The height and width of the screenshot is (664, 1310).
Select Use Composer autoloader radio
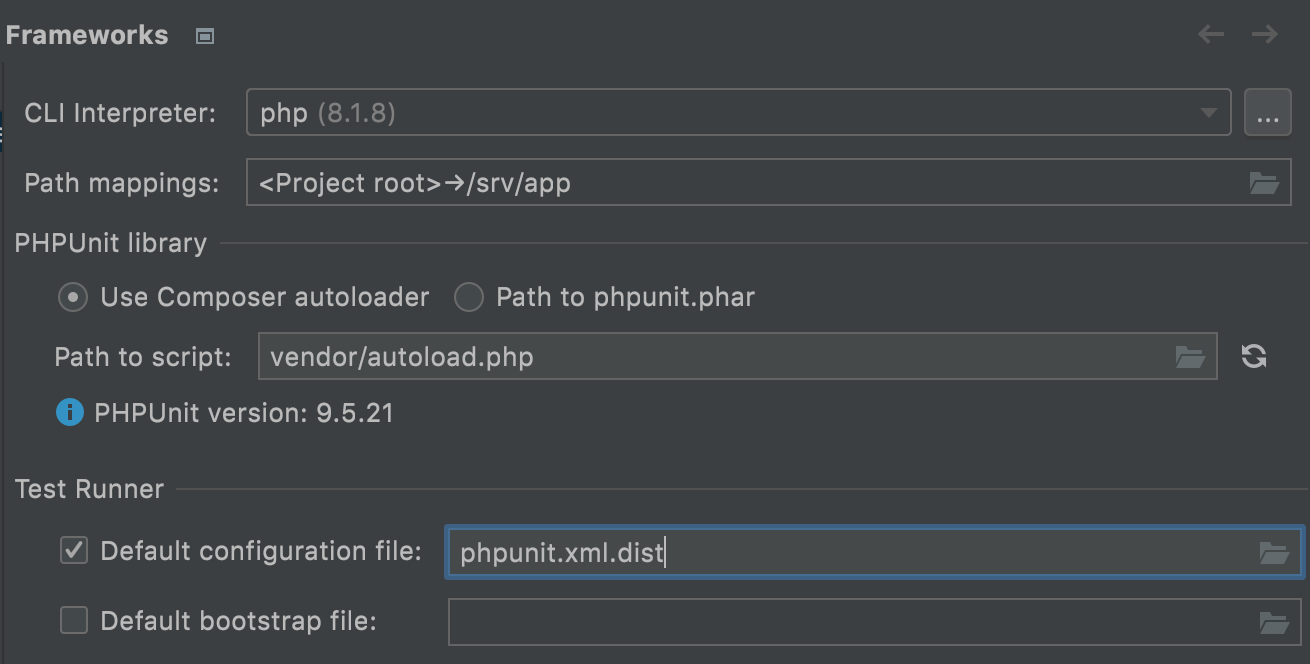coord(73,297)
